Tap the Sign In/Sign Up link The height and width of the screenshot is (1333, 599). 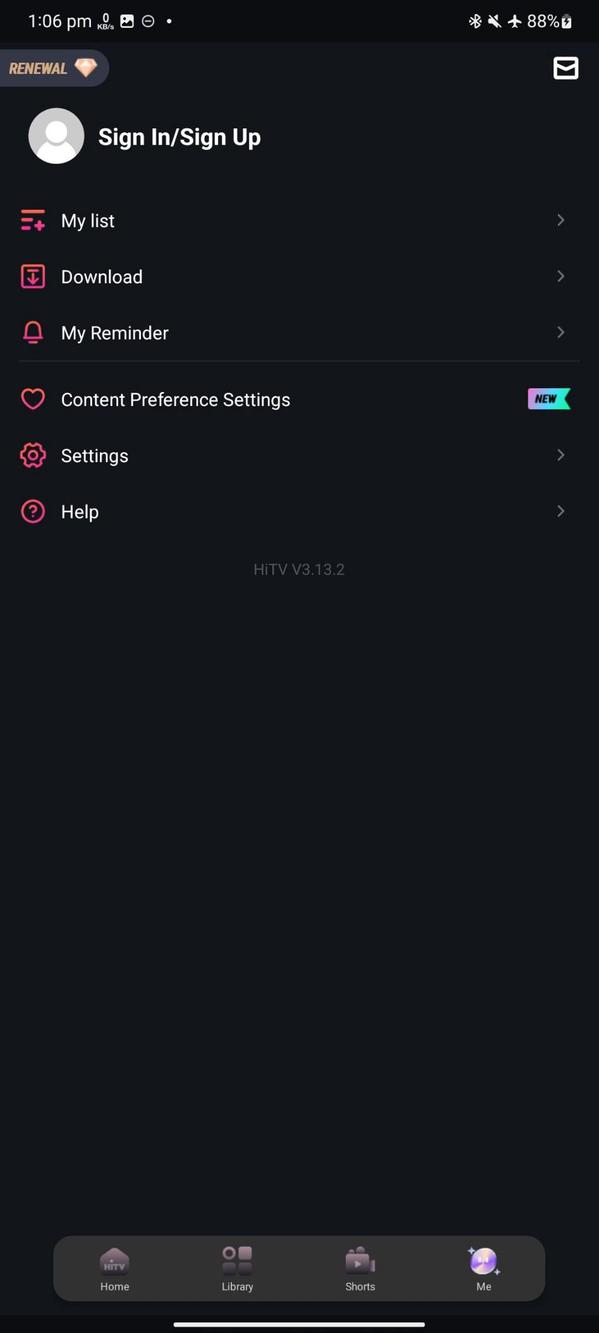tap(179, 137)
